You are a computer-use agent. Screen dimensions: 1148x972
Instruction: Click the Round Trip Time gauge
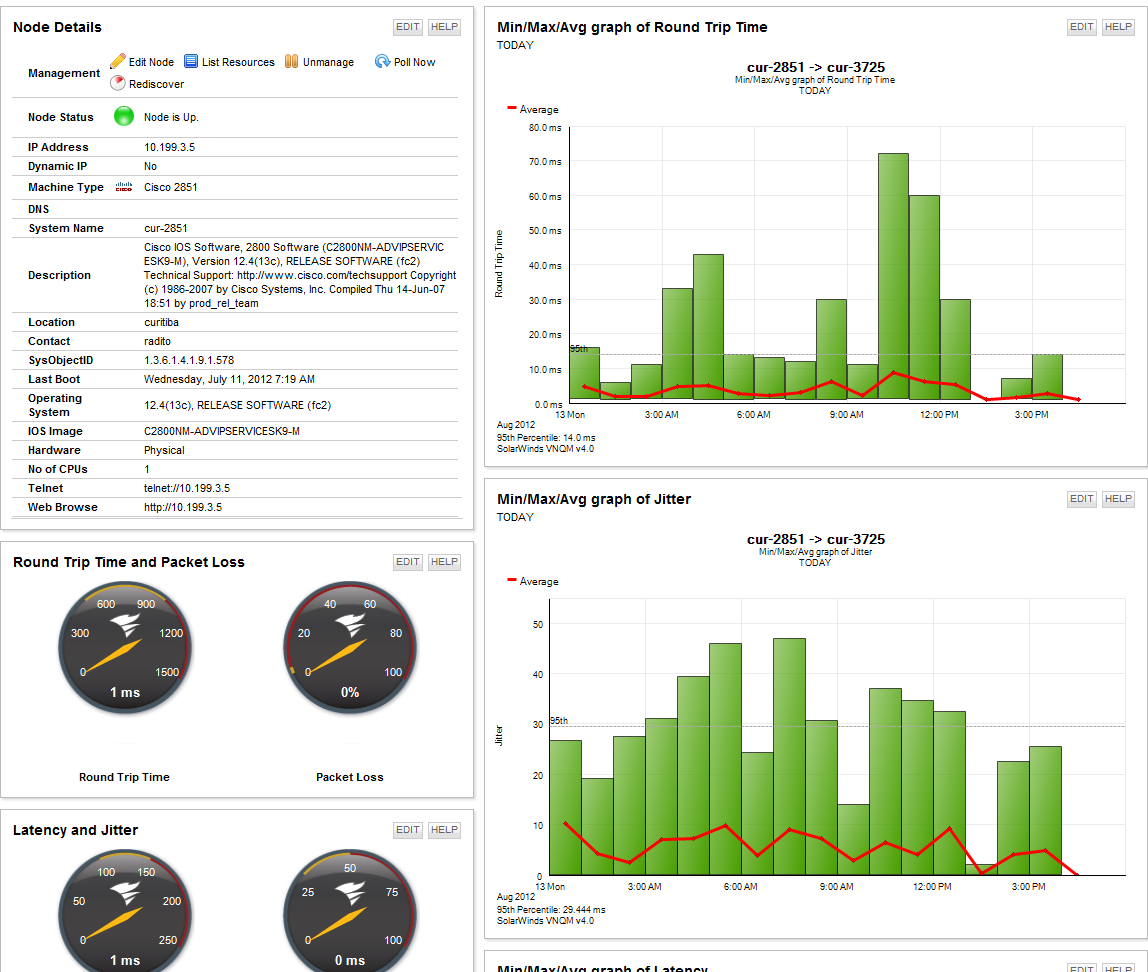point(124,648)
